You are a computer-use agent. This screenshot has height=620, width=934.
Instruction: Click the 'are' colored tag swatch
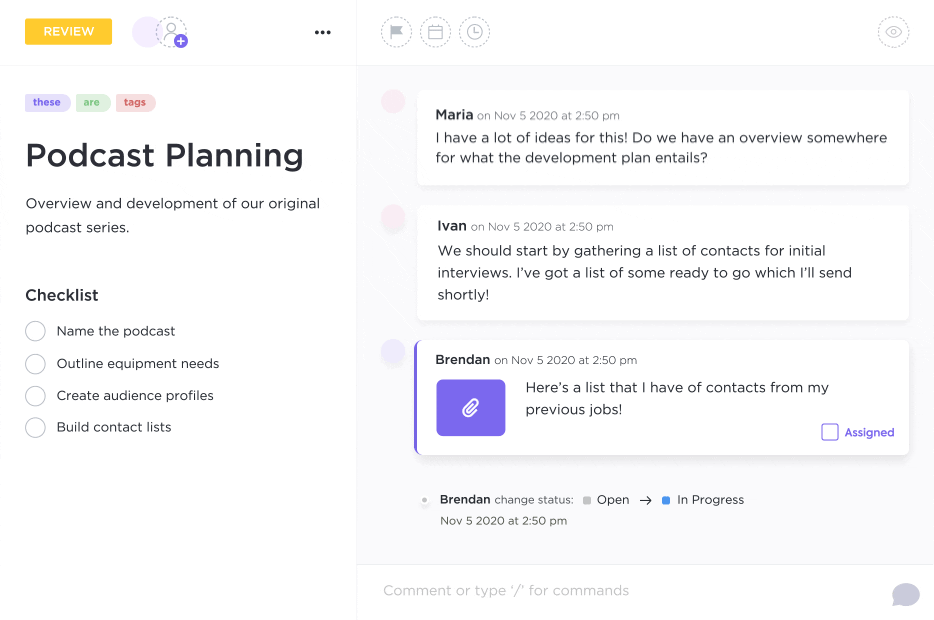(x=90, y=102)
